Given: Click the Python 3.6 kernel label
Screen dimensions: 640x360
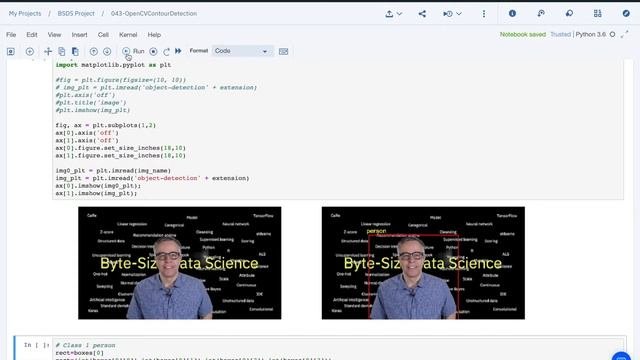Looking at the screenshot, I should point(591,34).
